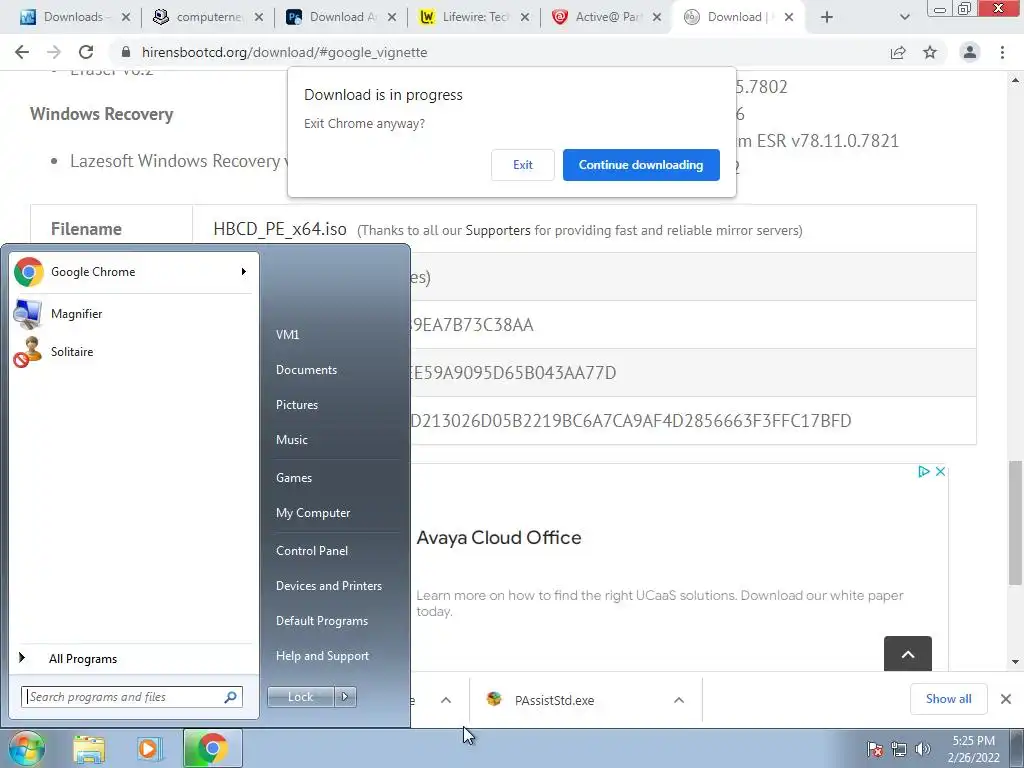The height and width of the screenshot is (768, 1024).
Task: Open a new tab with plus button
Action: [x=827, y=17]
